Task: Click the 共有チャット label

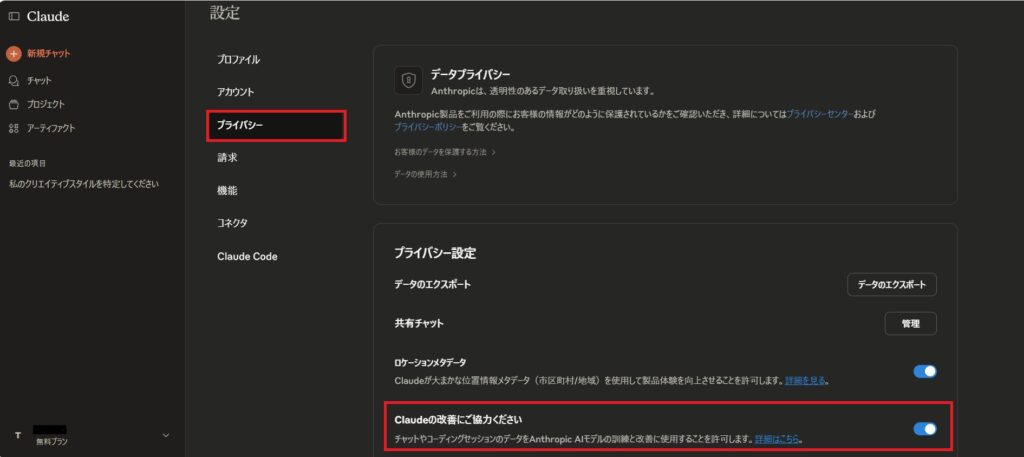Action: tap(419, 323)
